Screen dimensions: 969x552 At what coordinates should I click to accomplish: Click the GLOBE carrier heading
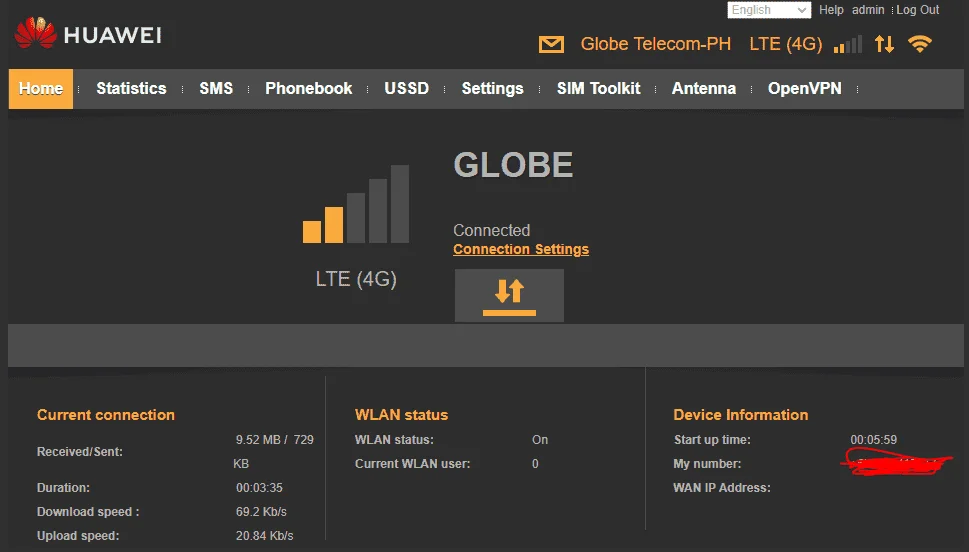(514, 165)
